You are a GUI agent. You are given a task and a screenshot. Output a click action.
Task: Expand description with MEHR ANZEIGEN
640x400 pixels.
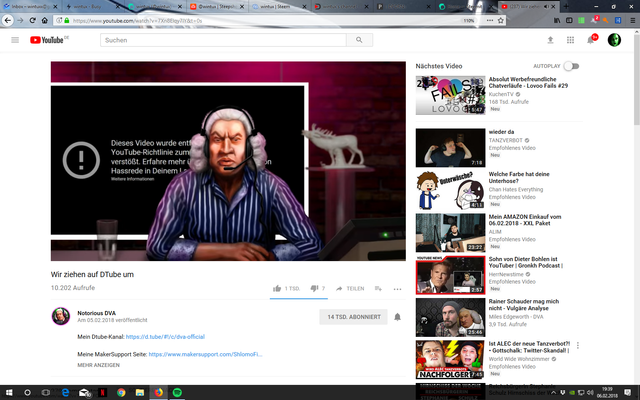[98, 365]
